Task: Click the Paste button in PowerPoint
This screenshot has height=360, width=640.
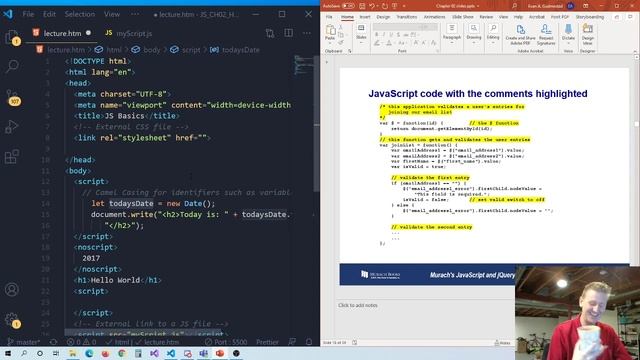Action: [x=330, y=33]
